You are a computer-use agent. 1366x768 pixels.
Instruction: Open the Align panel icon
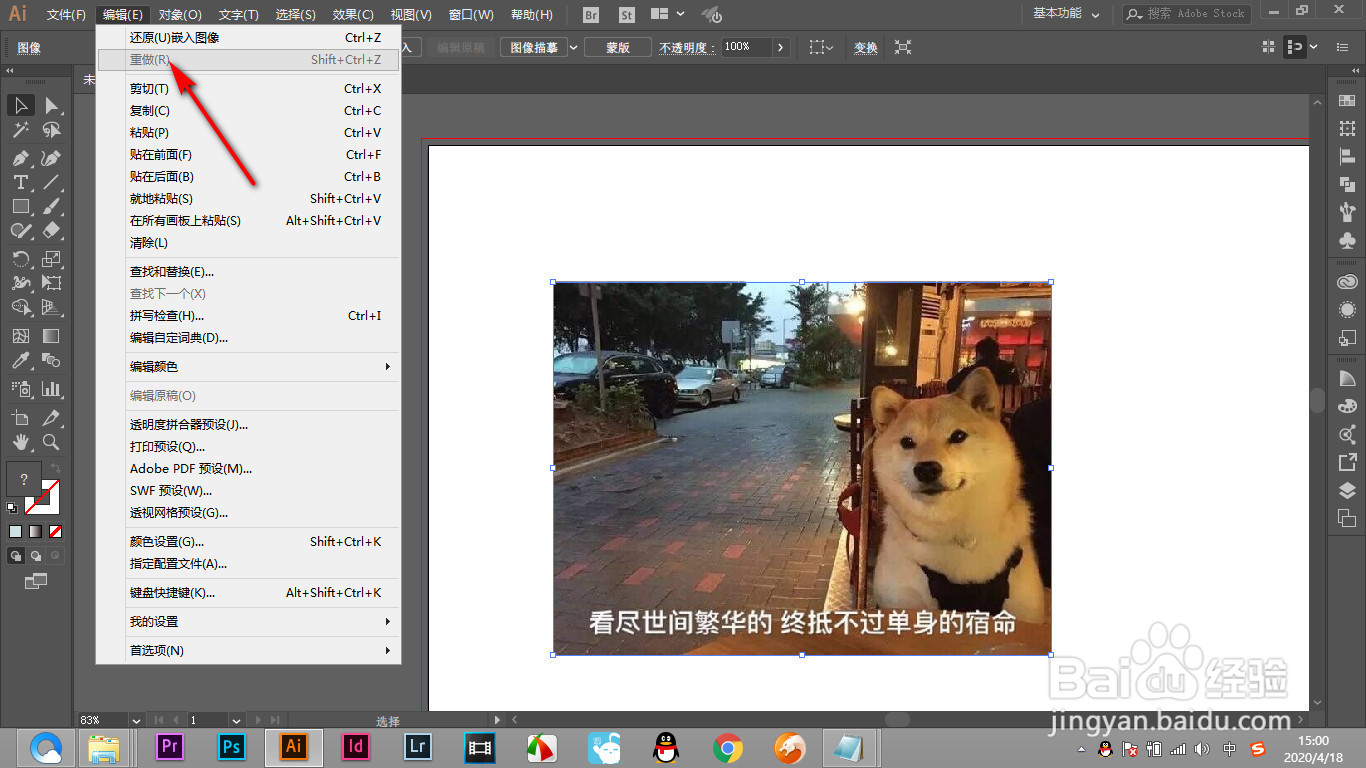pos(1347,156)
